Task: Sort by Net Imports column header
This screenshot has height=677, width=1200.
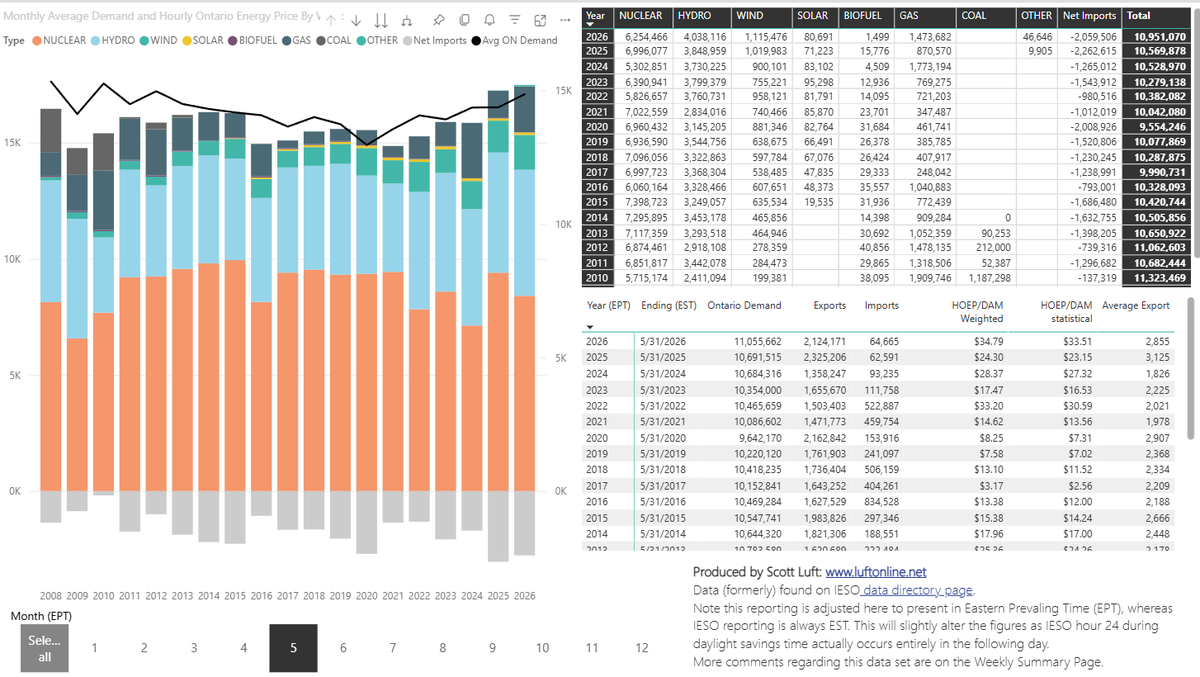Action: [x=1090, y=16]
